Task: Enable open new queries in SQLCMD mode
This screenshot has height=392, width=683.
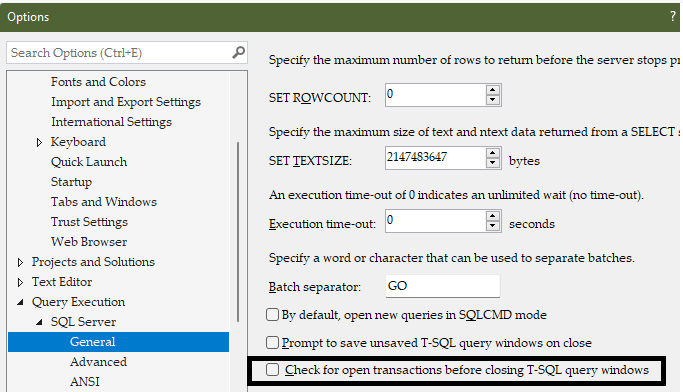Action: pos(272,314)
